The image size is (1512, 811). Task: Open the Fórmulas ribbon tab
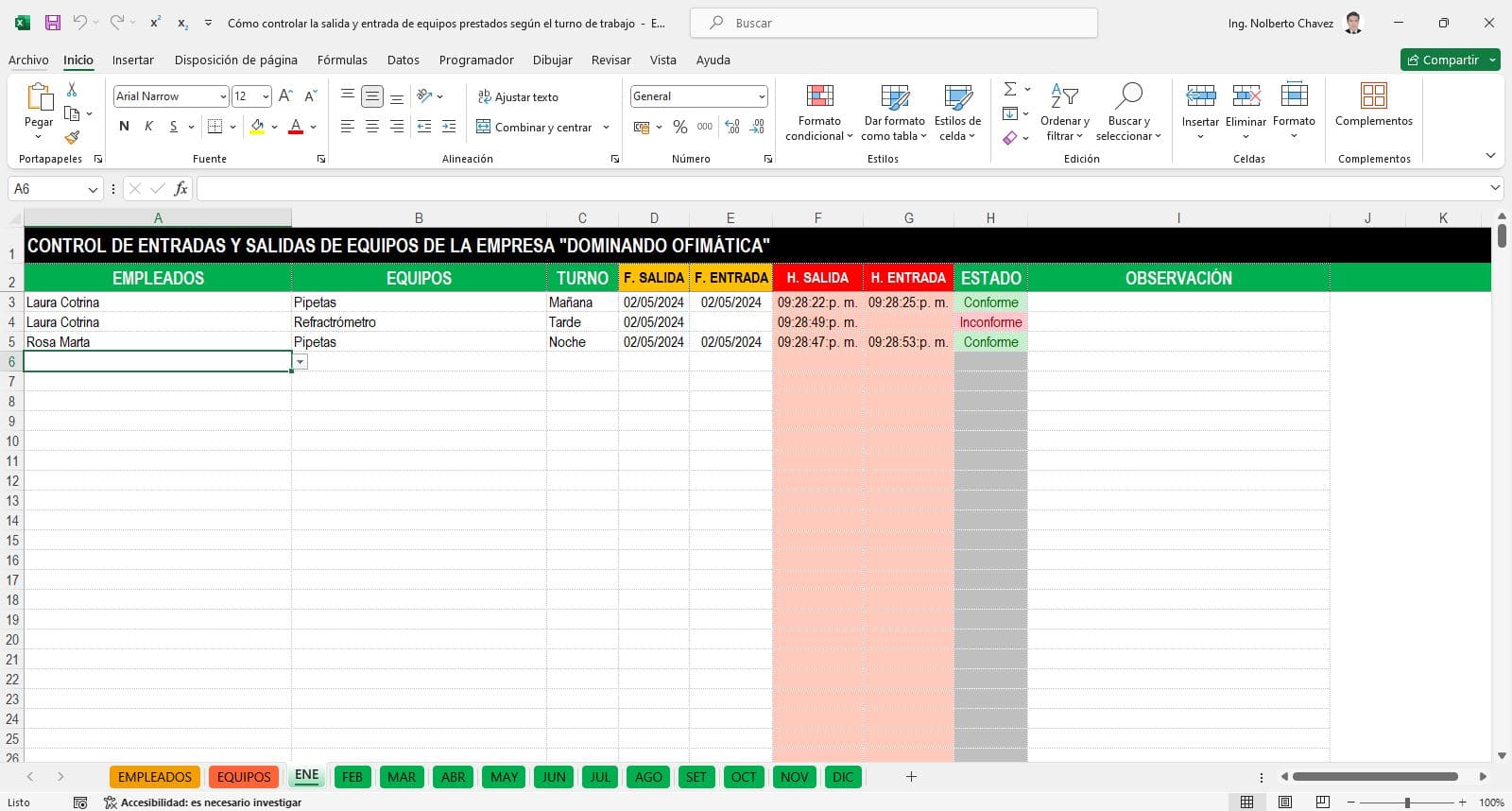(342, 60)
